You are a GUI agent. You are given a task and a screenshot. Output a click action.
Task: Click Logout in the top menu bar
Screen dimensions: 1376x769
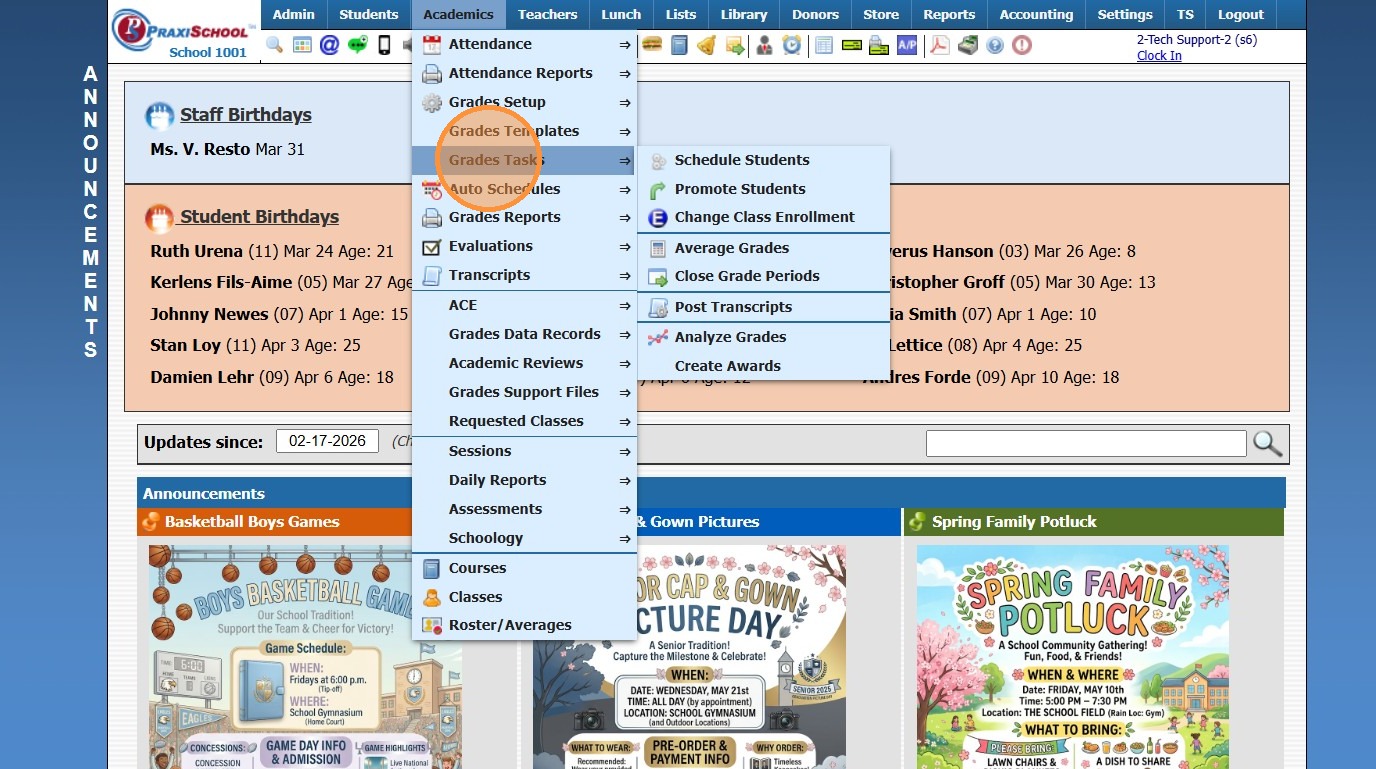pos(1241,14)
